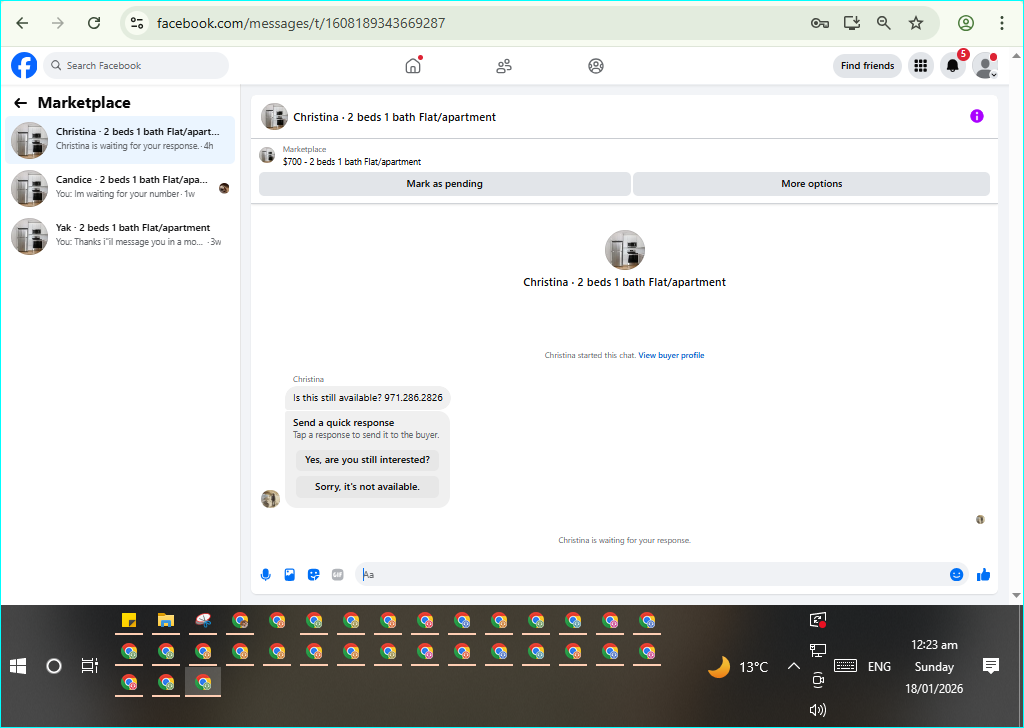The height and width of the screenshot is (728, 1024).
Task: Click the ENG language indicator
Action: (x=879, y=667)
